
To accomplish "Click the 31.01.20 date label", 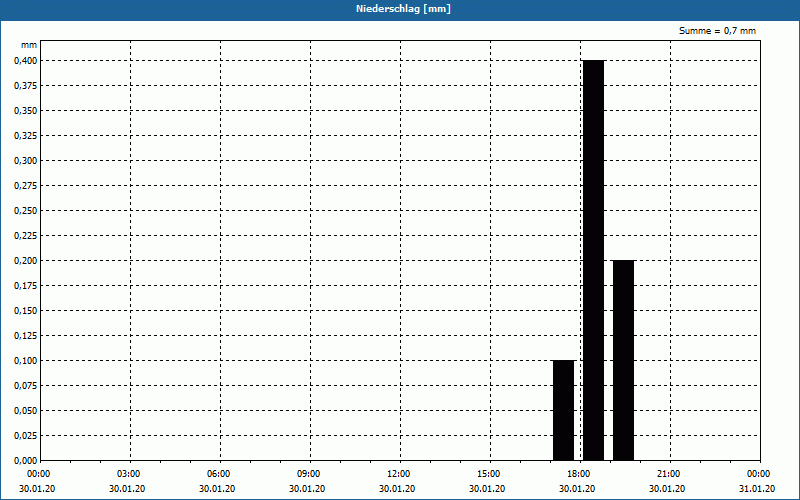I will click(x=757, y=489).
